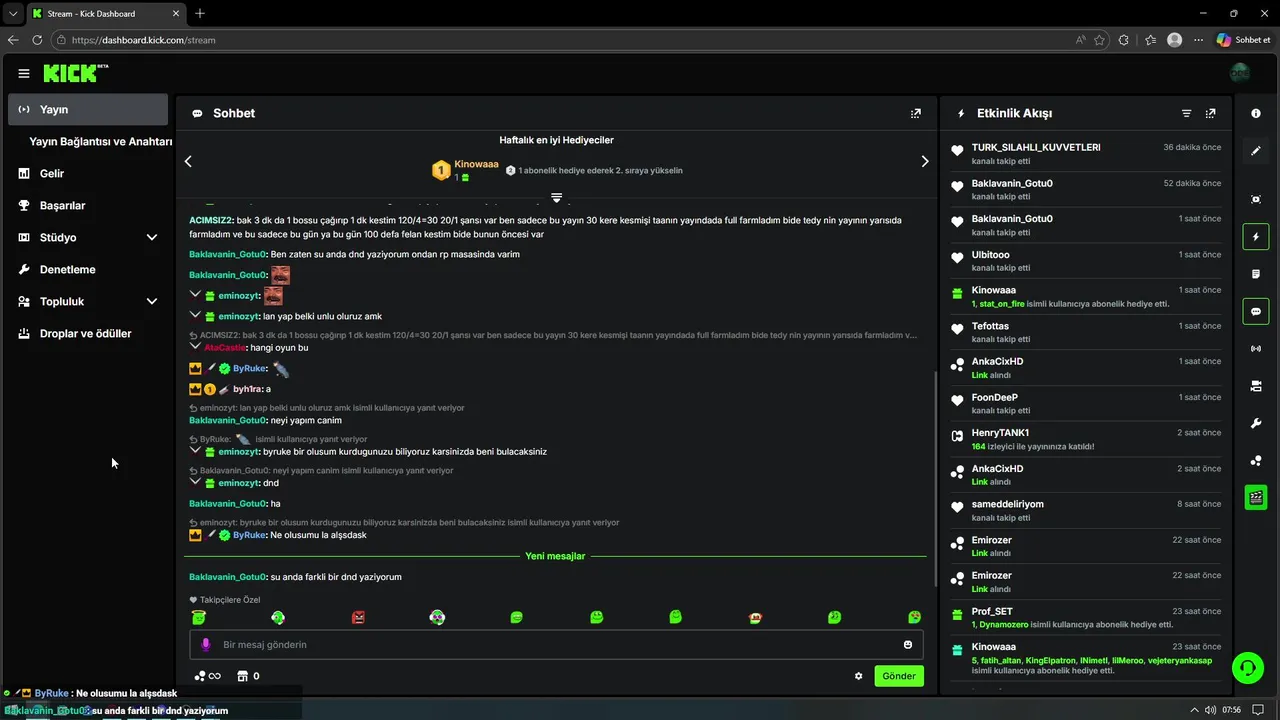Click the Kick logo
Screen dimensions: 1280x720
coord(75,73)
